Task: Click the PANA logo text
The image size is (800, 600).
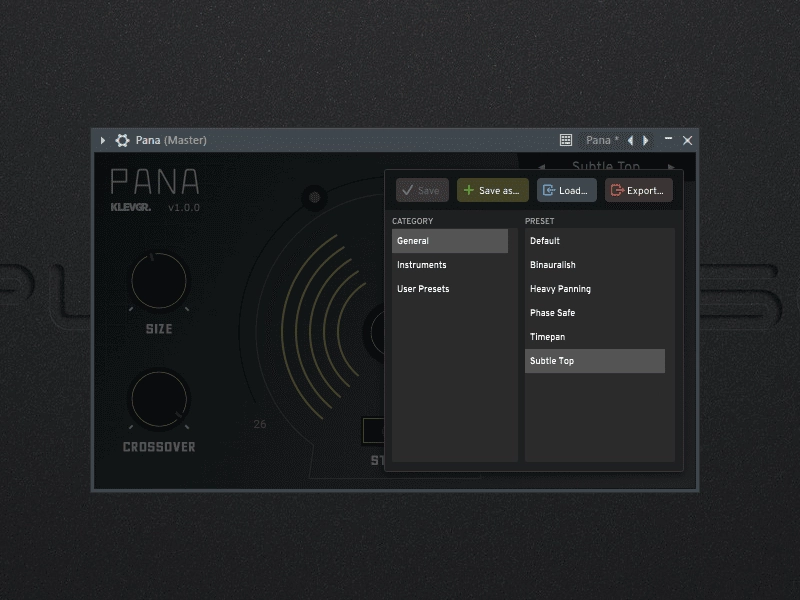Action: click(x=155, y=182)
